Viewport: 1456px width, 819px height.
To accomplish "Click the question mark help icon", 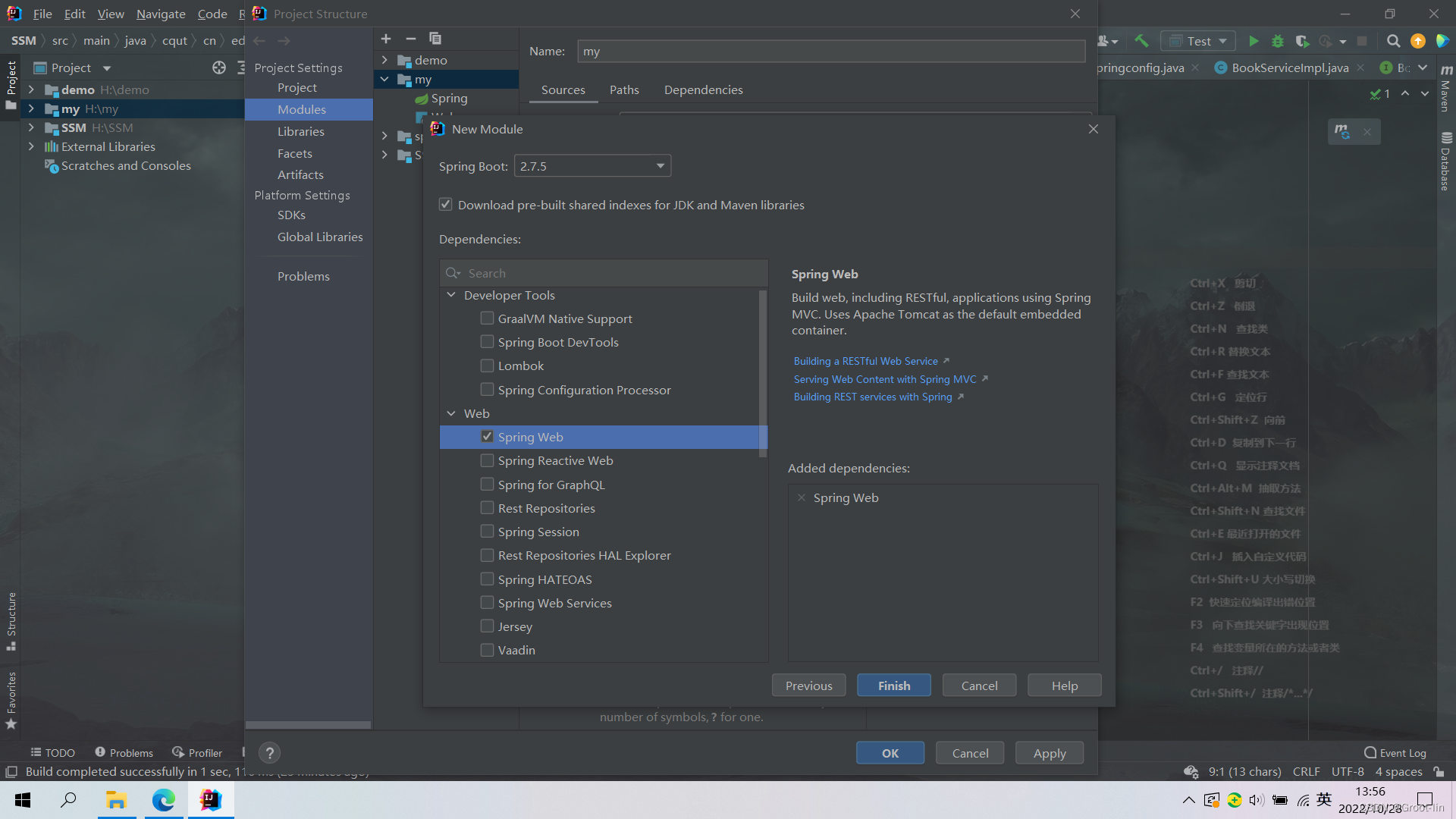I will pyautogui.click(x=269, y=753).
